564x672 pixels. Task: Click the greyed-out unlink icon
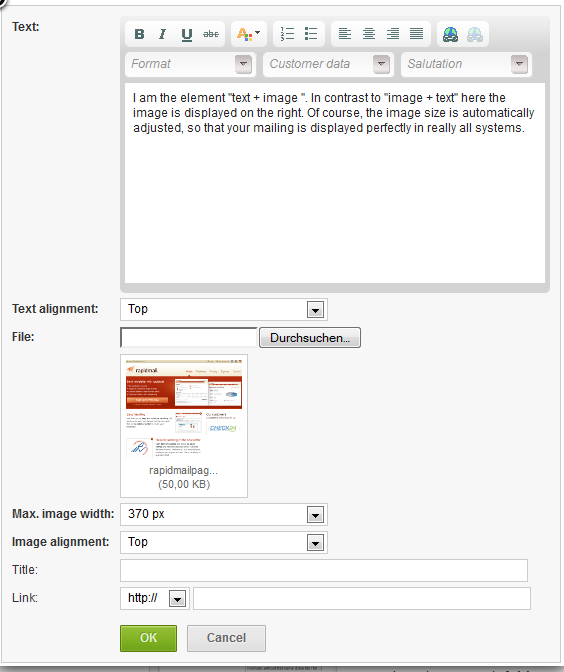[x=475, y=34]
